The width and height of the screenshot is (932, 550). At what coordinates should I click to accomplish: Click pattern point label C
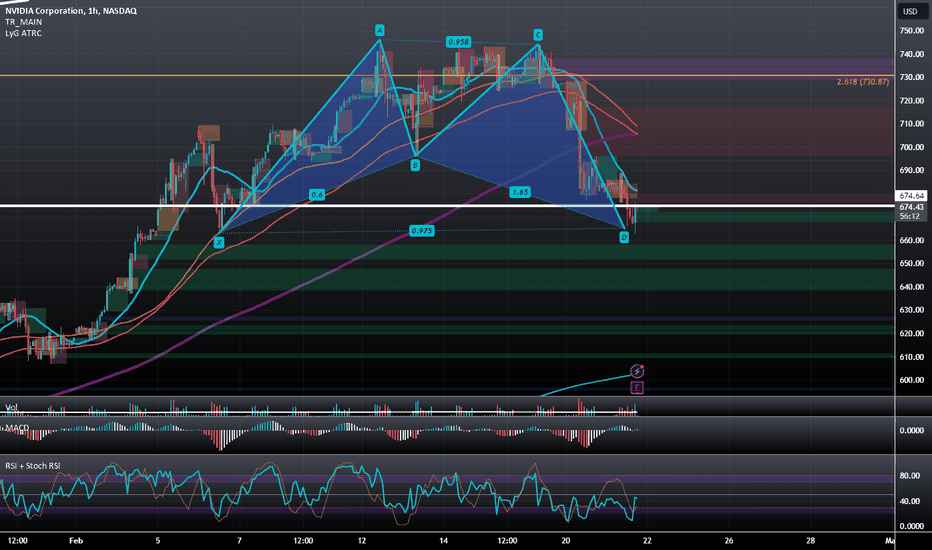point(537,35)
